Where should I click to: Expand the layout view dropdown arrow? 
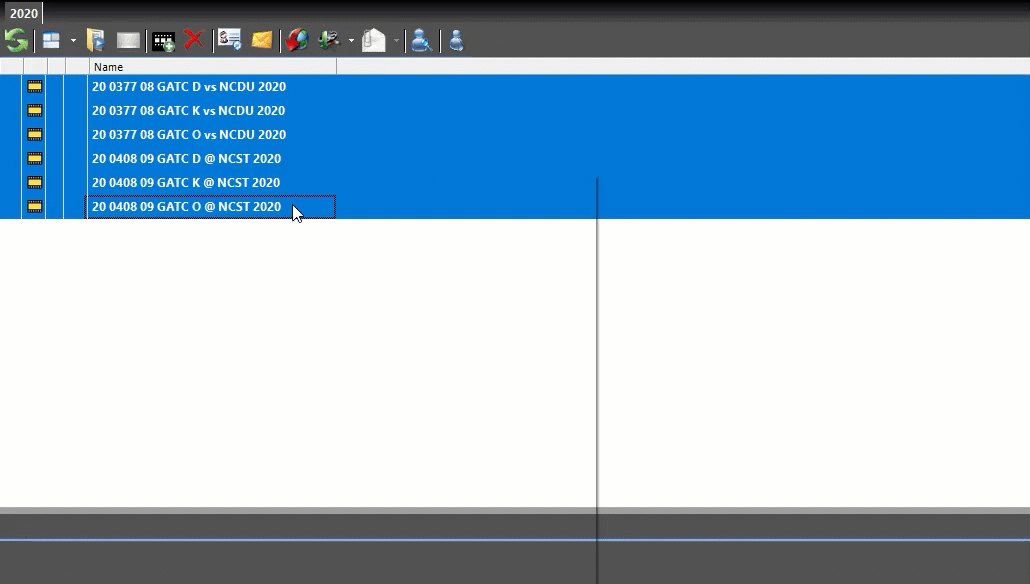point(73,41)
